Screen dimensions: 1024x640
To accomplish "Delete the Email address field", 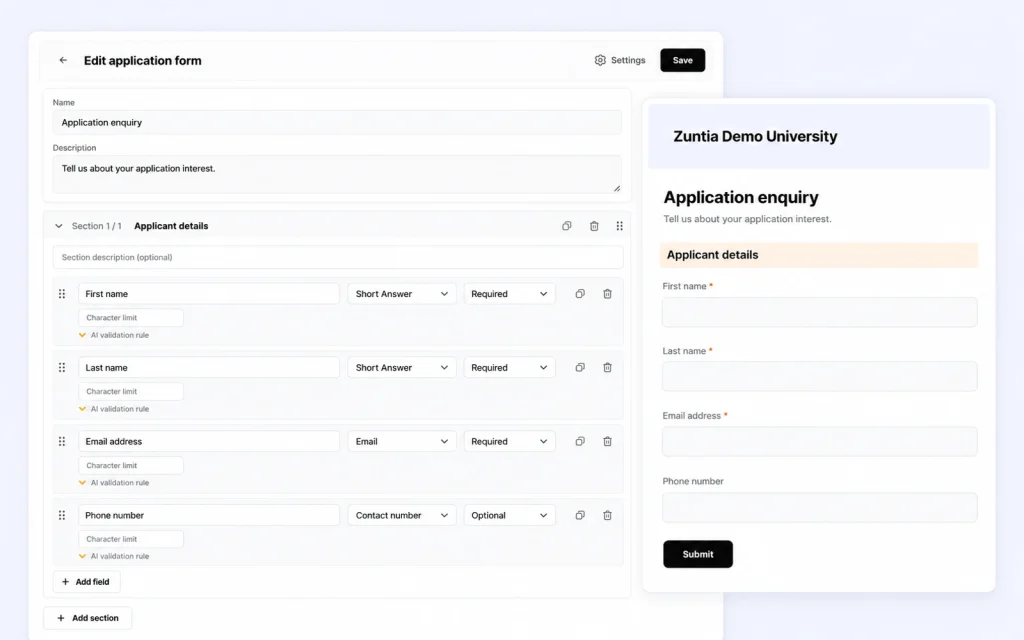I will (x=607, y=441).
